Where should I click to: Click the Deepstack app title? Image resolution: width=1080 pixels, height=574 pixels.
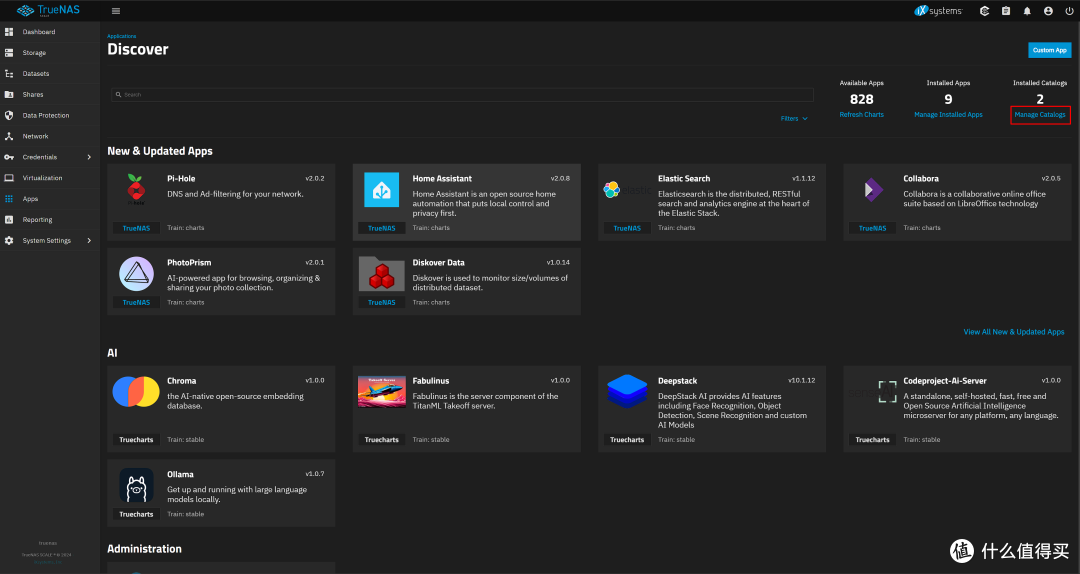678,380
